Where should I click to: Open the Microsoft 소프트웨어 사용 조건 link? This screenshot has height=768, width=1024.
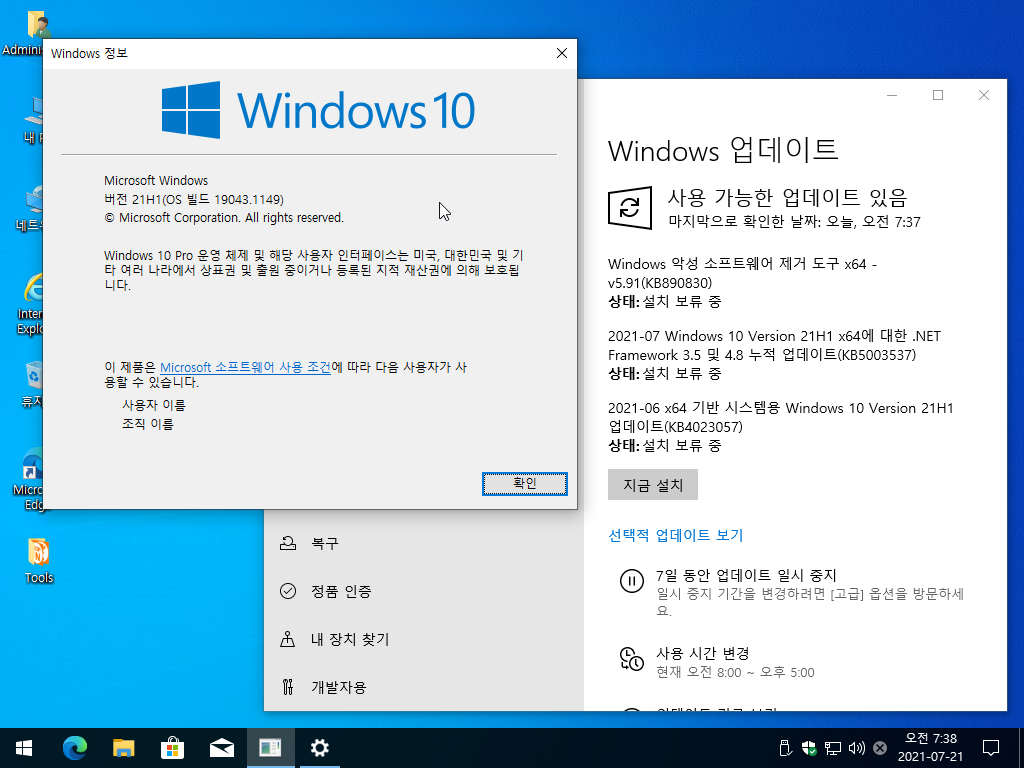pyautogui.click(x=246, y=367)
